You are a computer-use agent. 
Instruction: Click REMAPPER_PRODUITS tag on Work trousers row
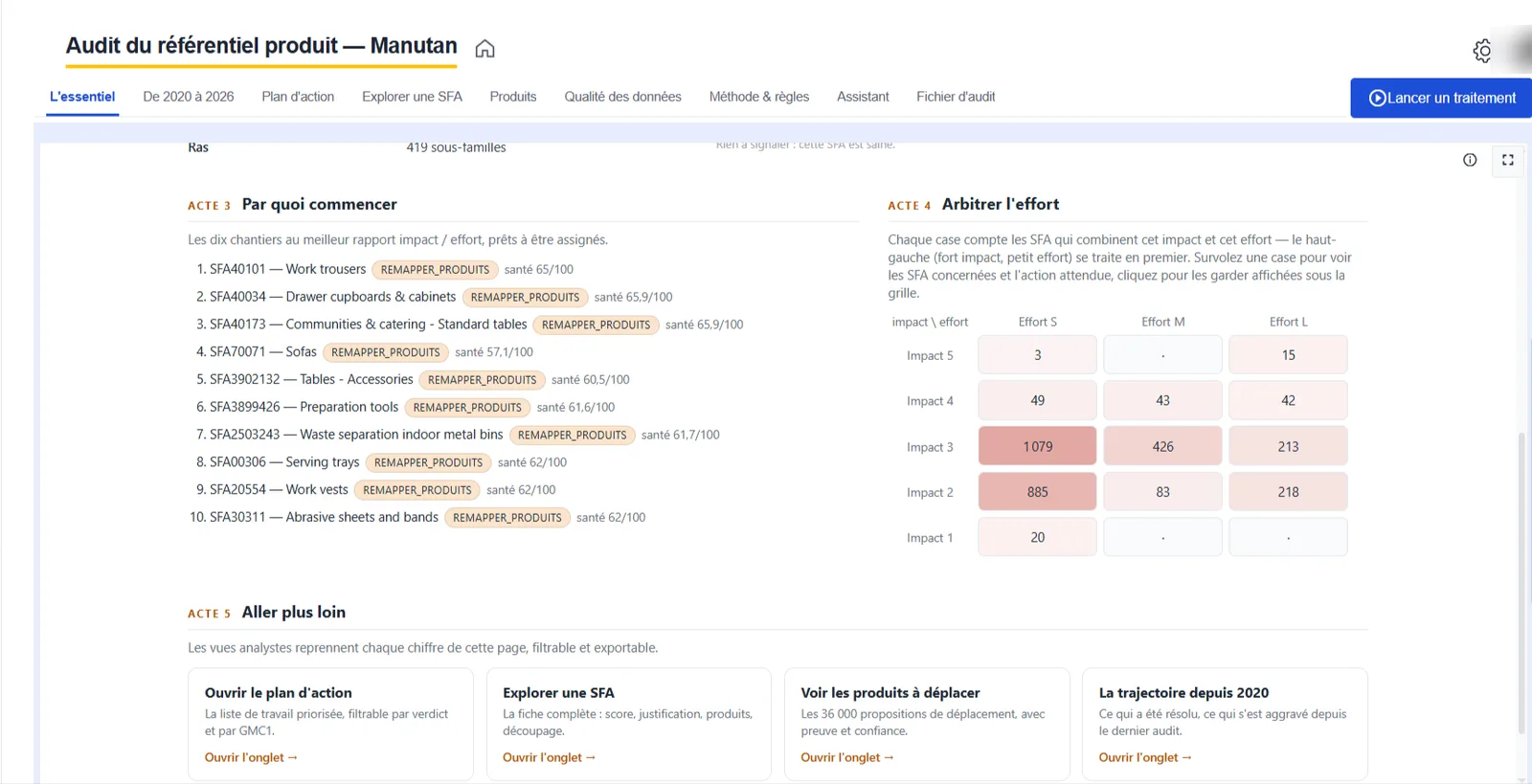point(436,270)
